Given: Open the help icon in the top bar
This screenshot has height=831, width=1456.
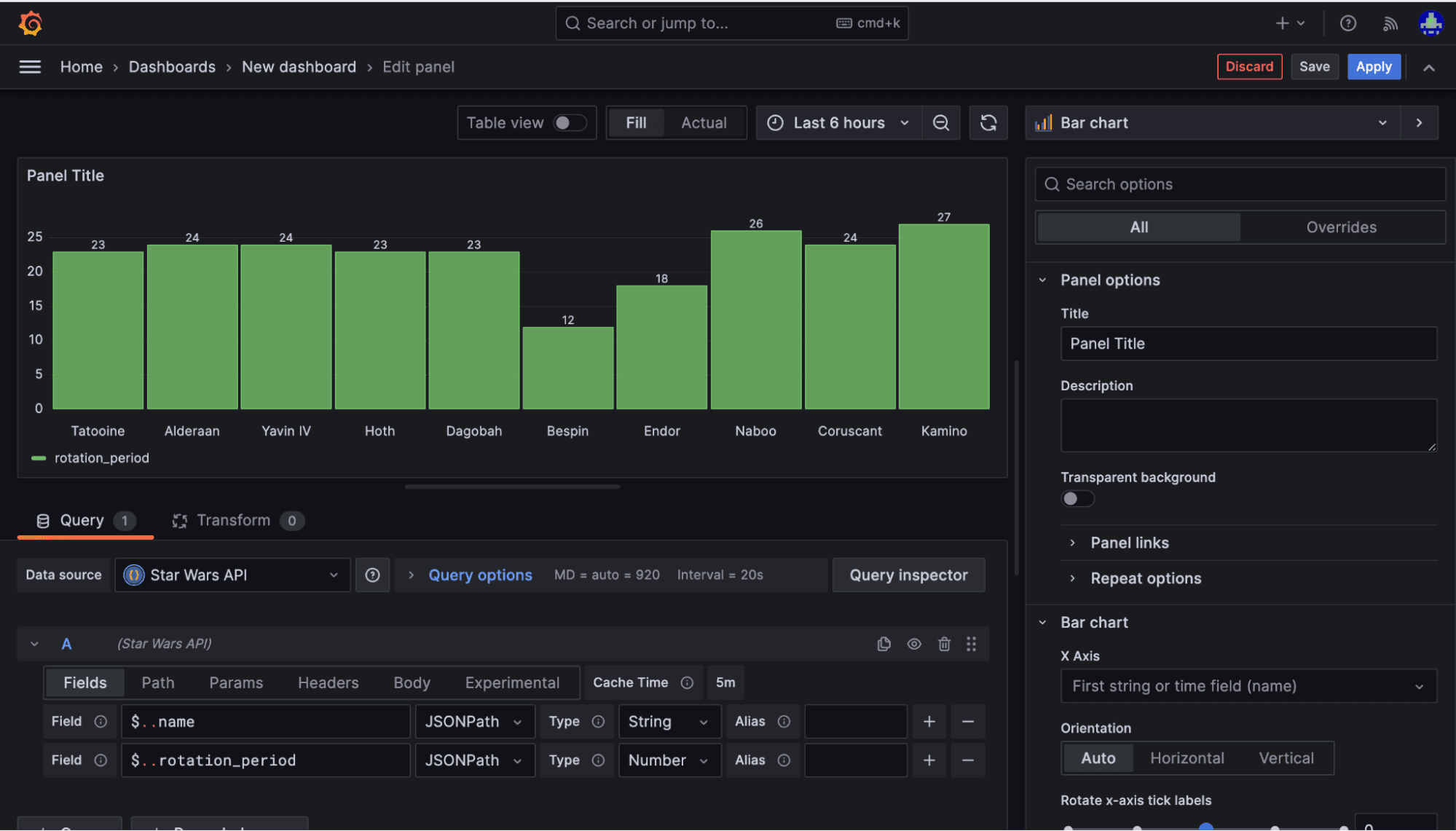Looking at the screenshot, I should (x=1347, y=23).
